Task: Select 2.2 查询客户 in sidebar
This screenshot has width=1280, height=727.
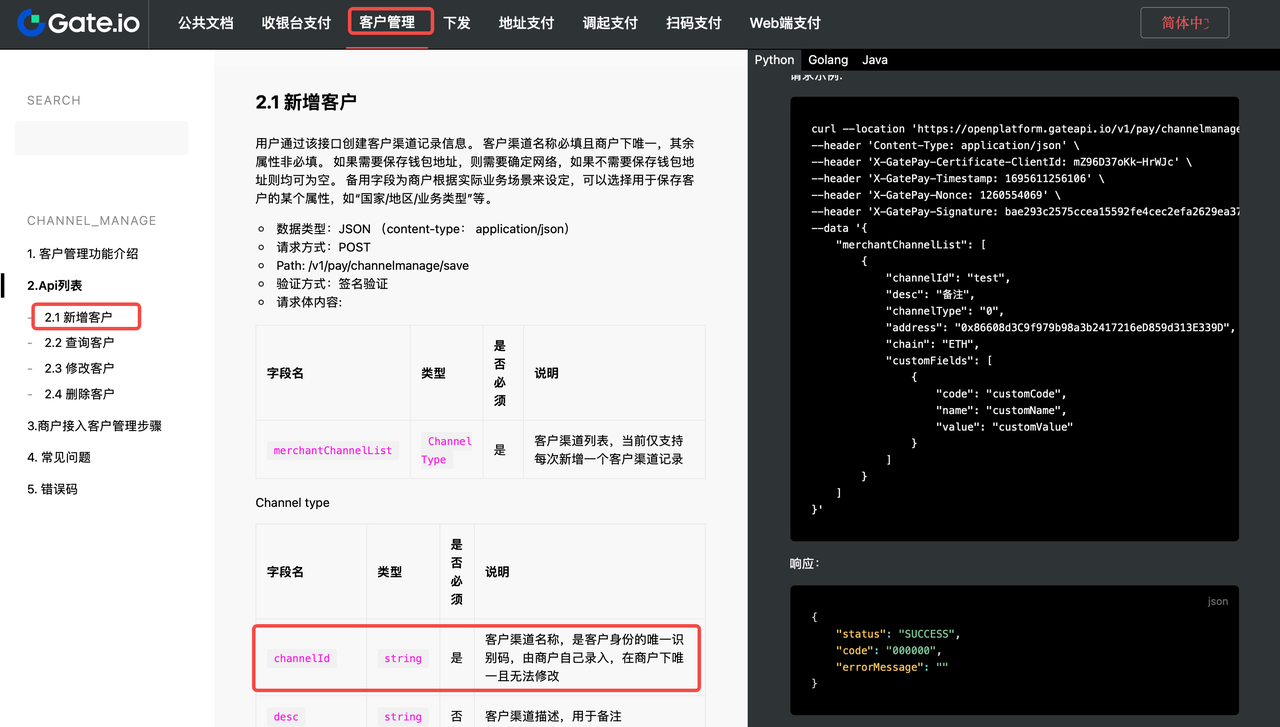Action: pos(79,343)
